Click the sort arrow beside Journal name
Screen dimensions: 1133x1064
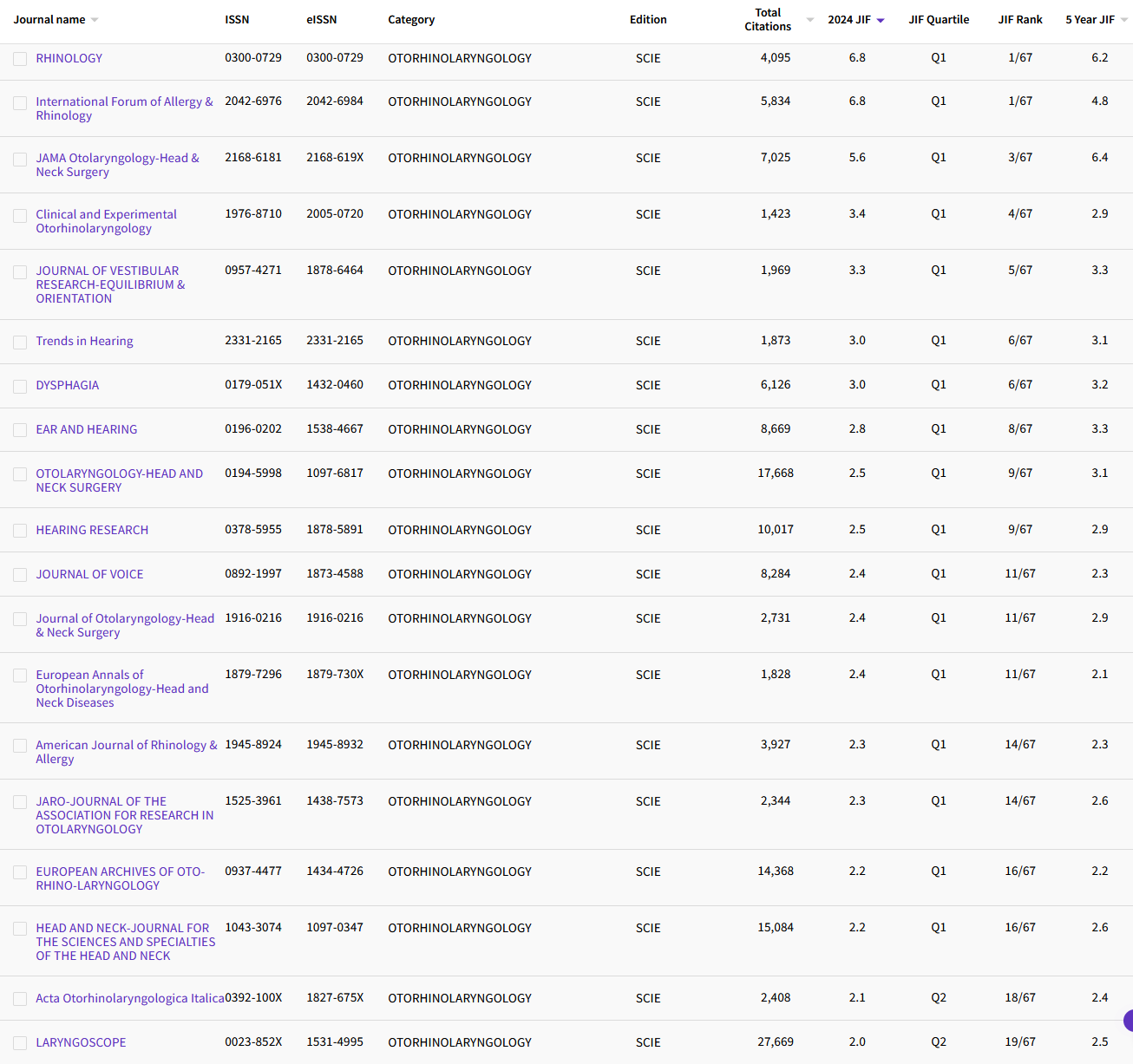pos(95,20)
